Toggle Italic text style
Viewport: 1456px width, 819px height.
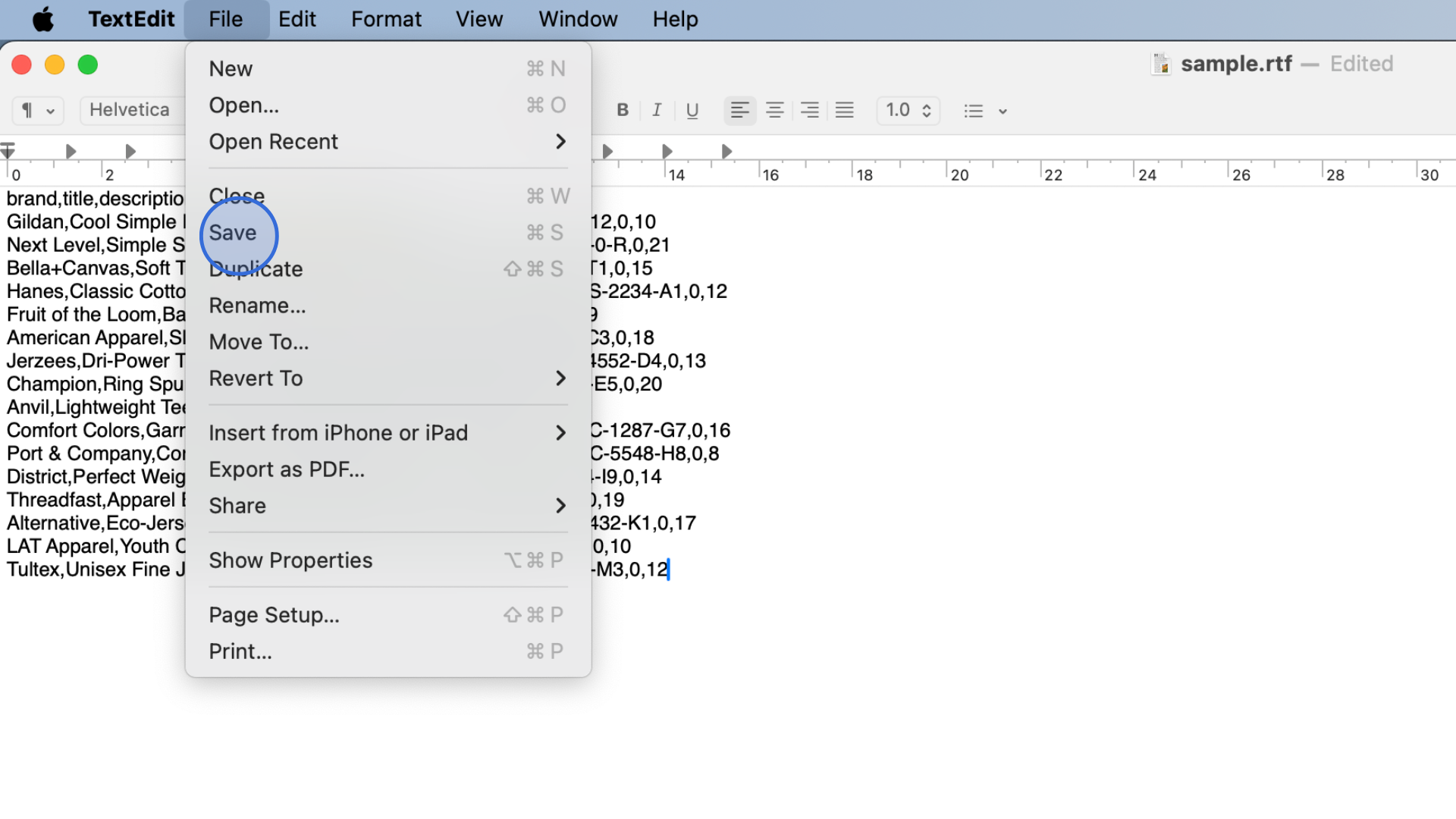(657, 111)
